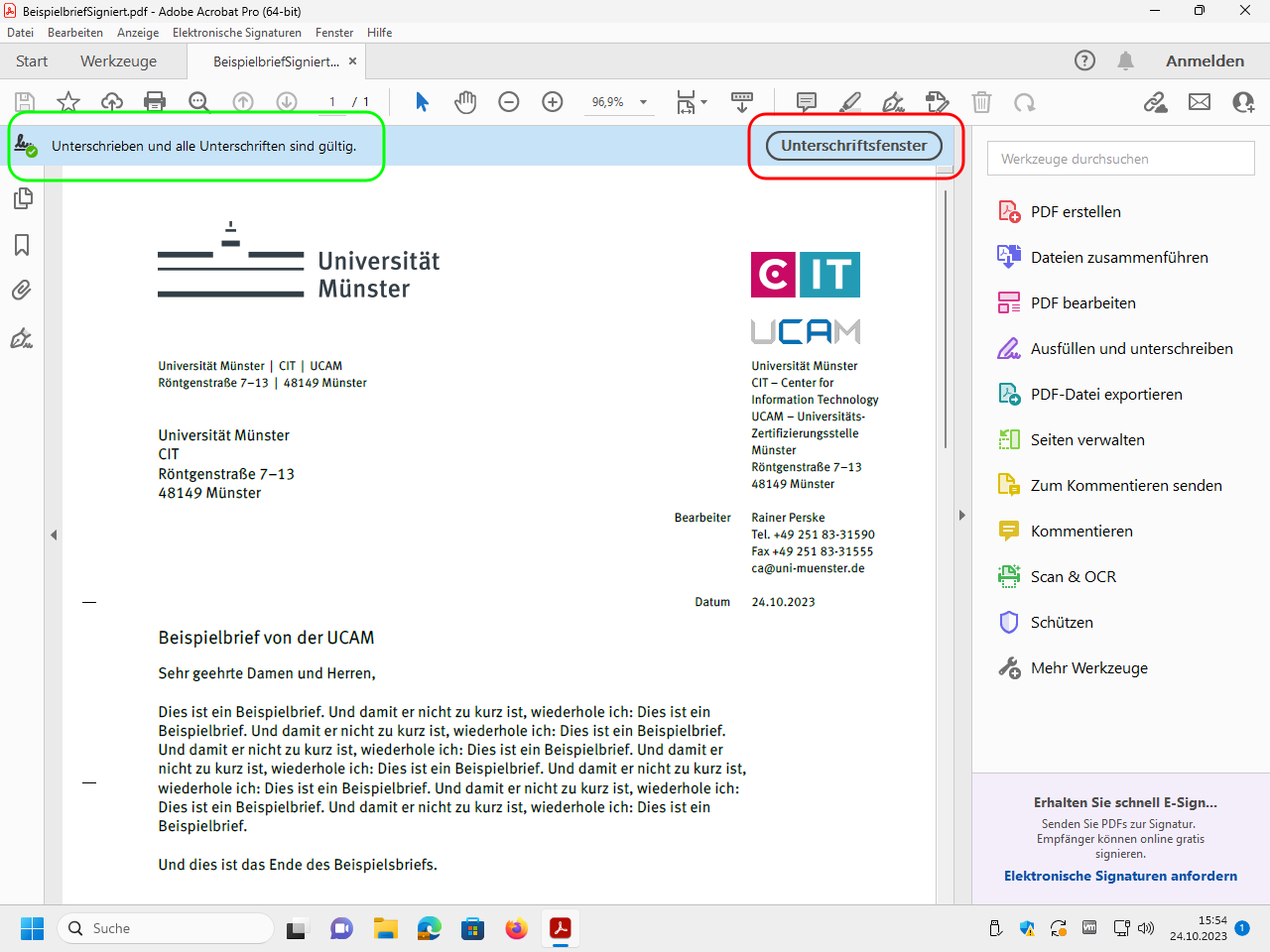Screen dimensions: 1270x952
Task: Click the Unterschriftsfenster button
Action: point(853,146)
